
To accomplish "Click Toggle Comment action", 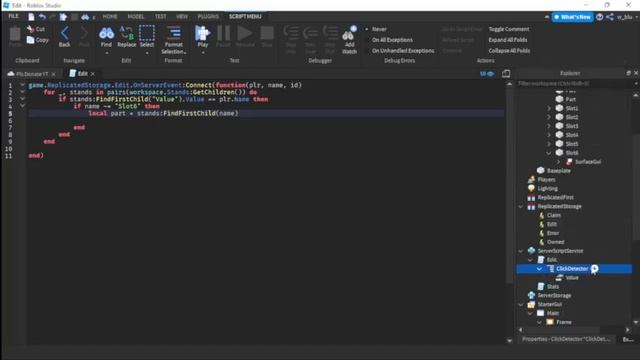I will (509, 29).
